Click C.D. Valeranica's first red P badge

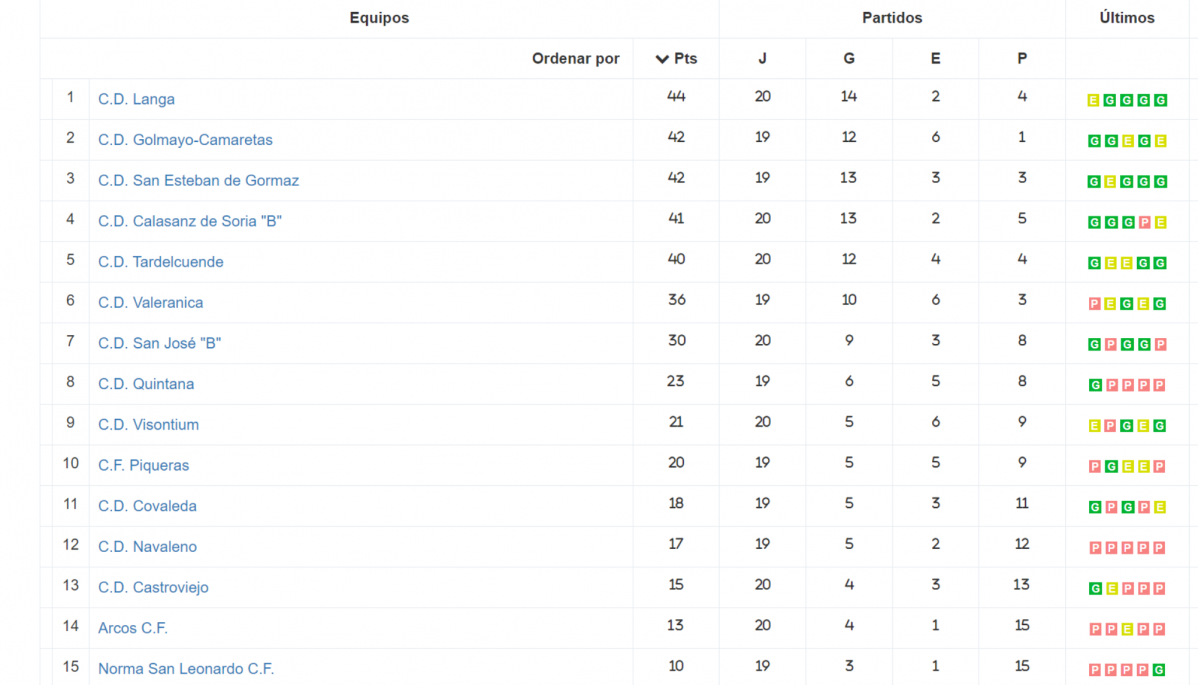coord(1093,304)
